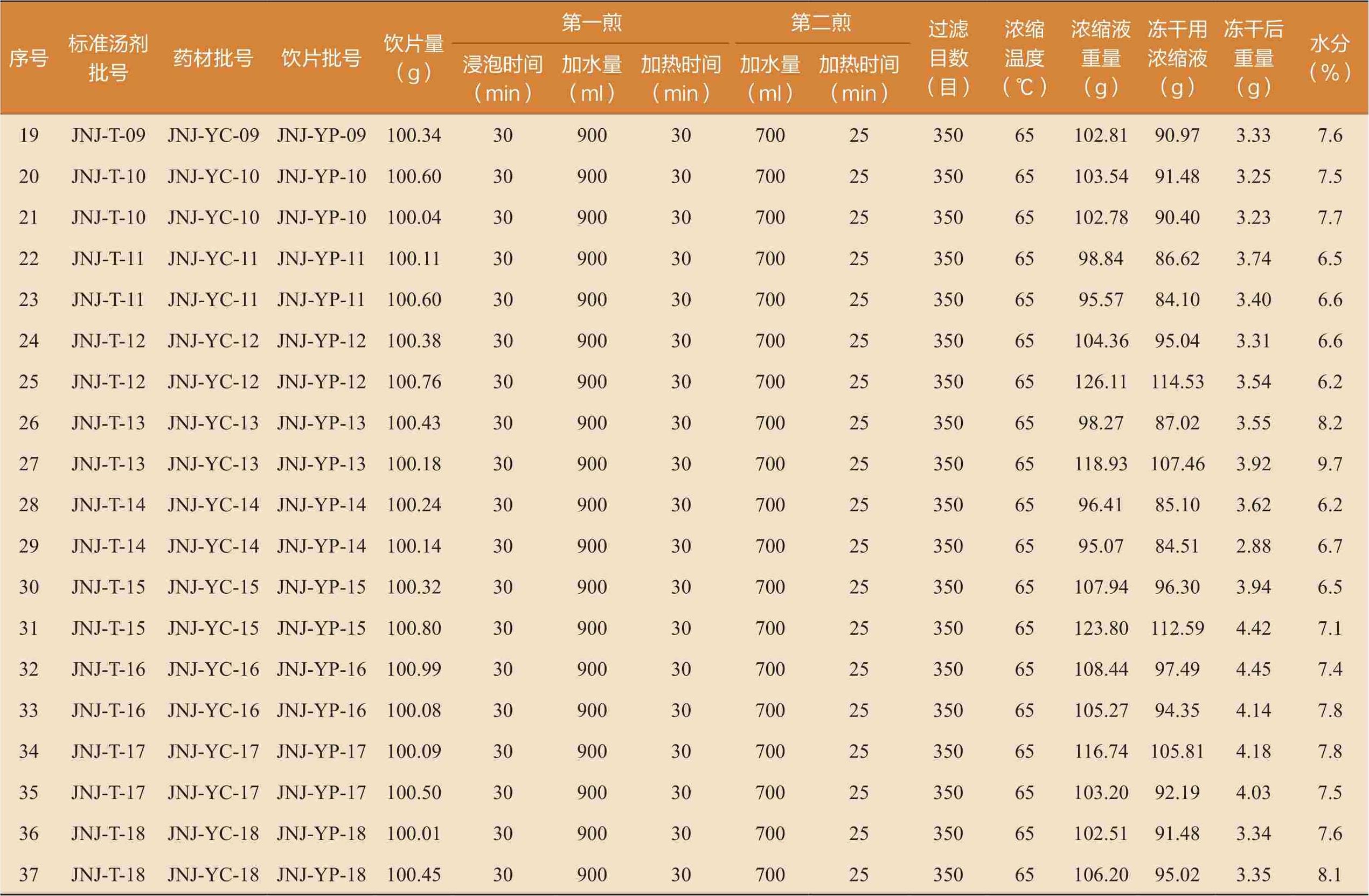Select value 102.81 in row 19

point(1100,135)
